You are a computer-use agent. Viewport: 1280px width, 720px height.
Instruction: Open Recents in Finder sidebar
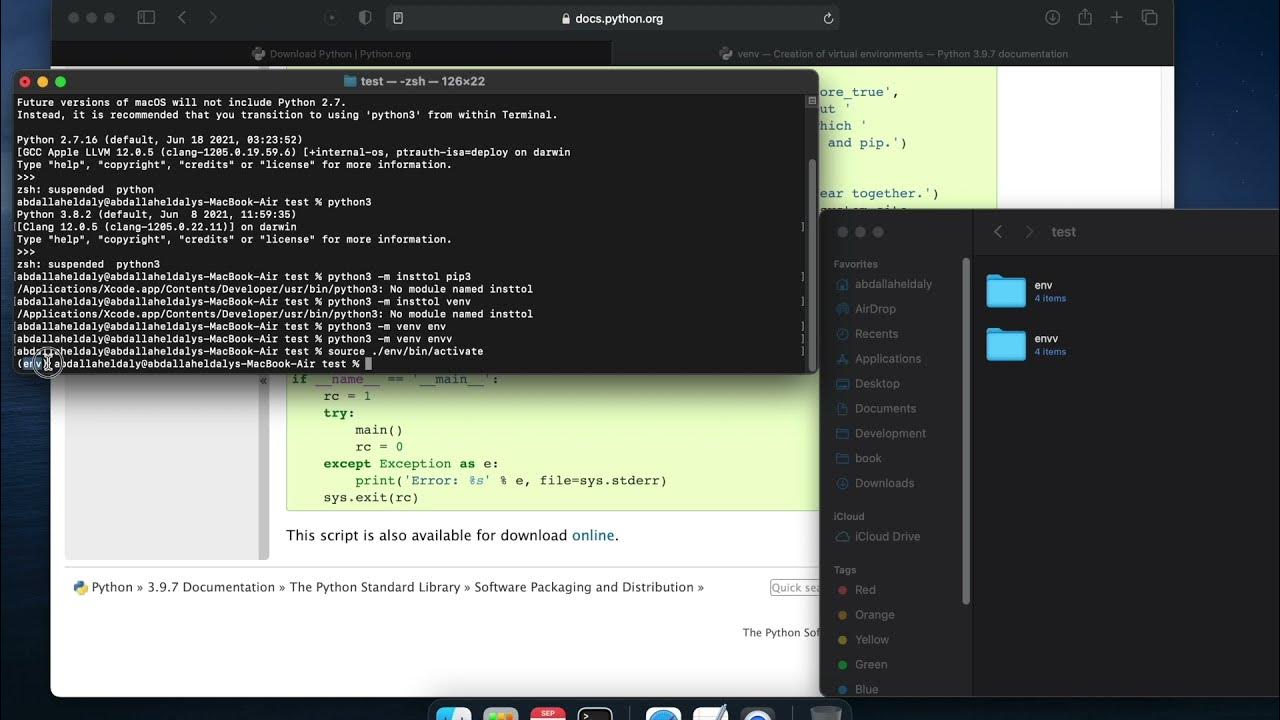click(x=876, y=334)
